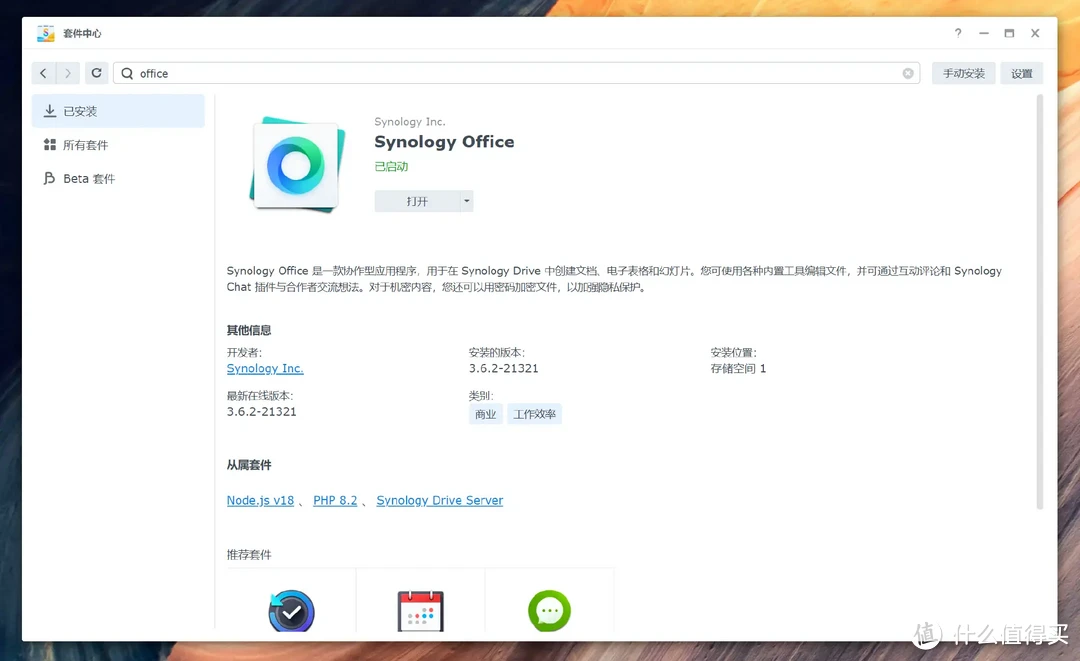The image size is (1080, 661).
Task: Click the search field containing office
Action: tap(517, 73)
